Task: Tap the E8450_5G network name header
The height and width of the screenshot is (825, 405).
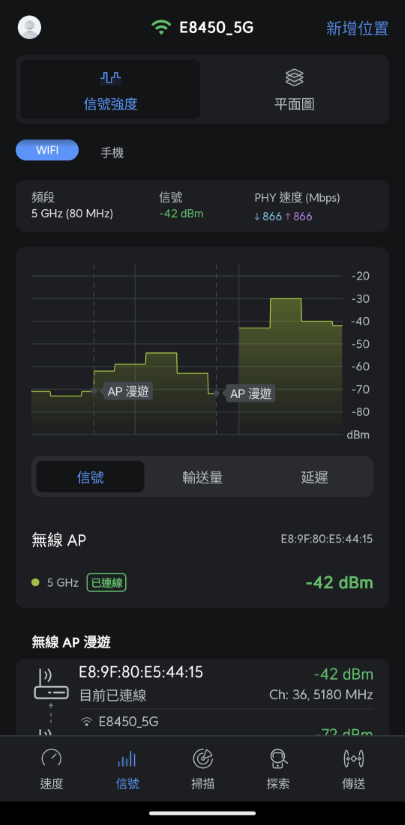Action: 216,27
